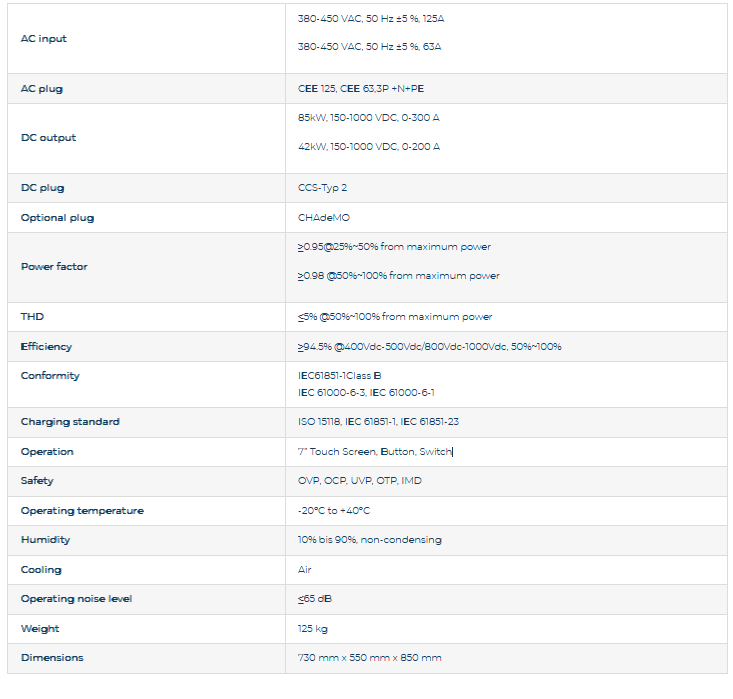Click the Power factor row label

(x=54, y=267)
